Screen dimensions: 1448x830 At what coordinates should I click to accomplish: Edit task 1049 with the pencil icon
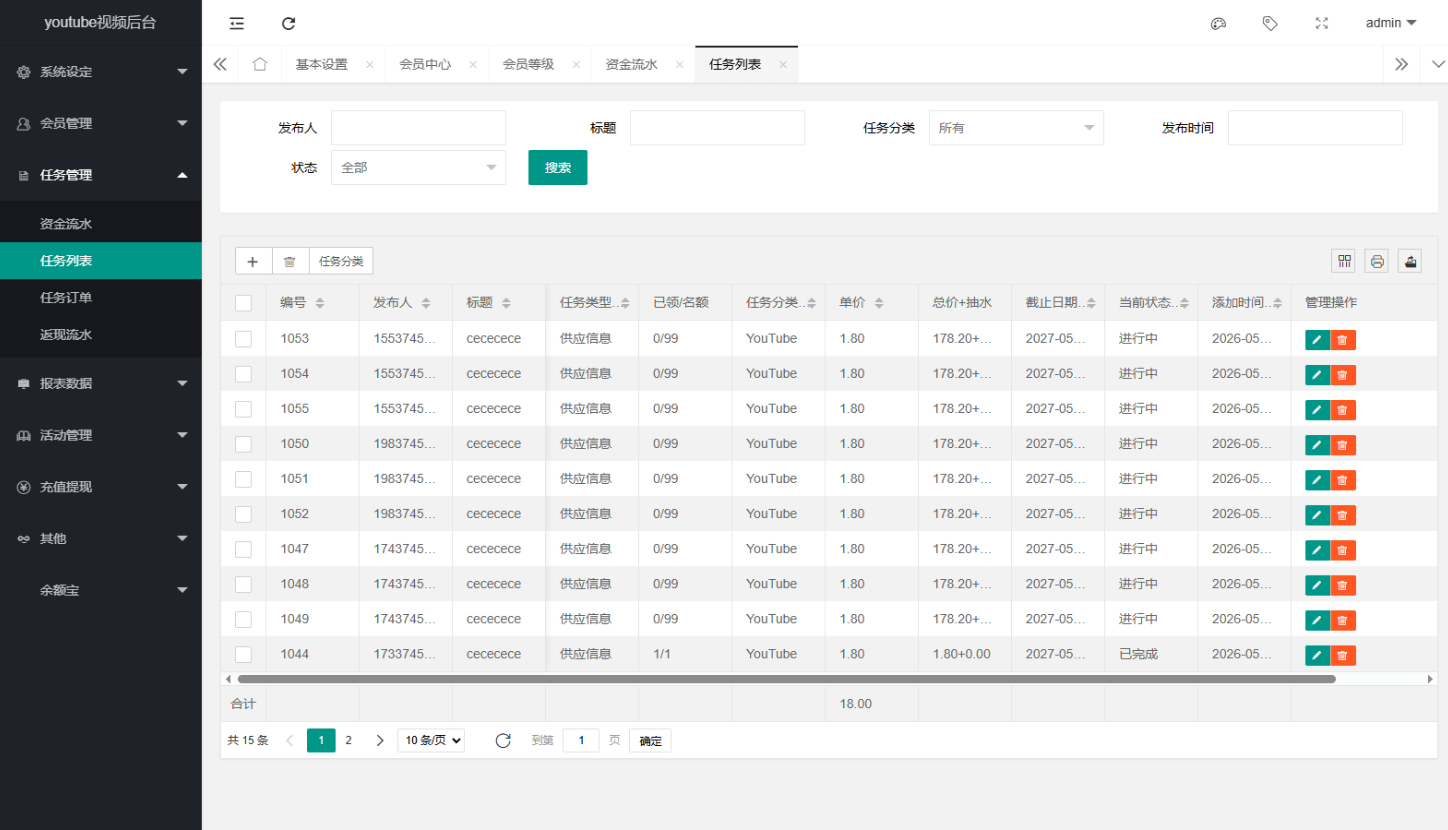click(x=1317, y=620)
